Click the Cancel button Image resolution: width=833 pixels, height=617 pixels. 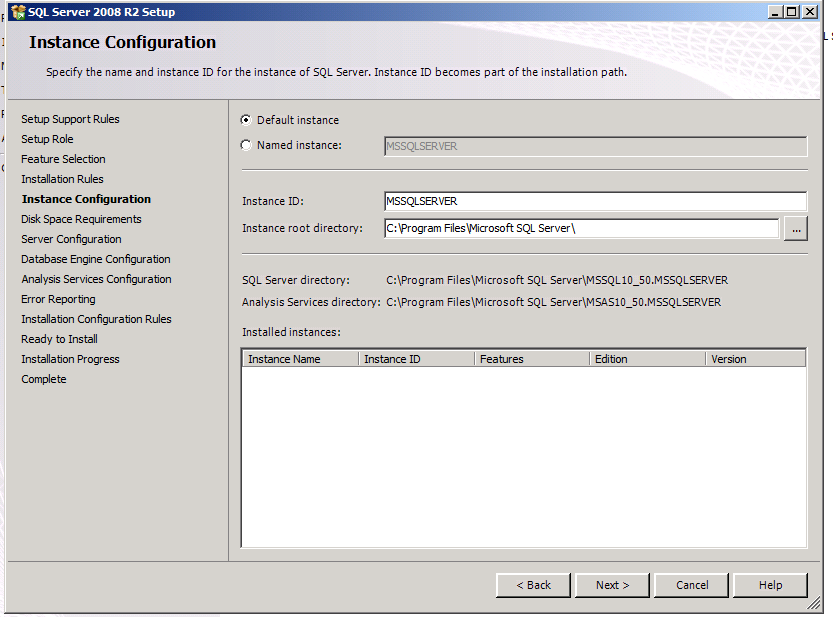coord(692,585)
